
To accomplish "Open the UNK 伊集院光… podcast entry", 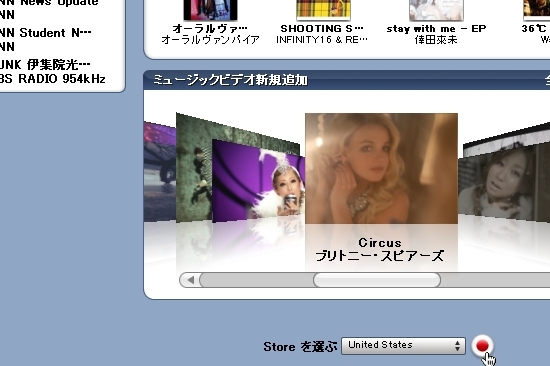I will 45,65.
